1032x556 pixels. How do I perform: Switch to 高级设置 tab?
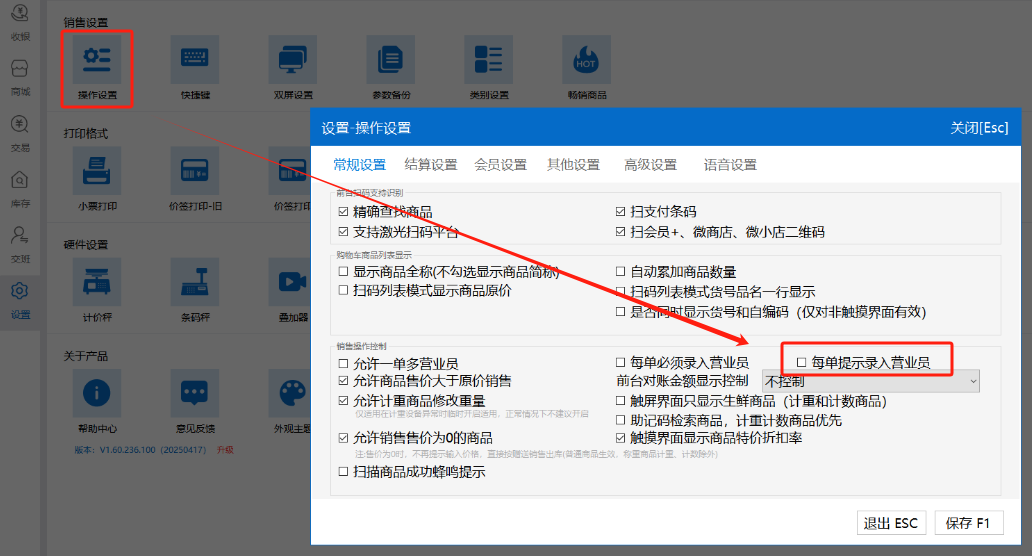(650, 164)
